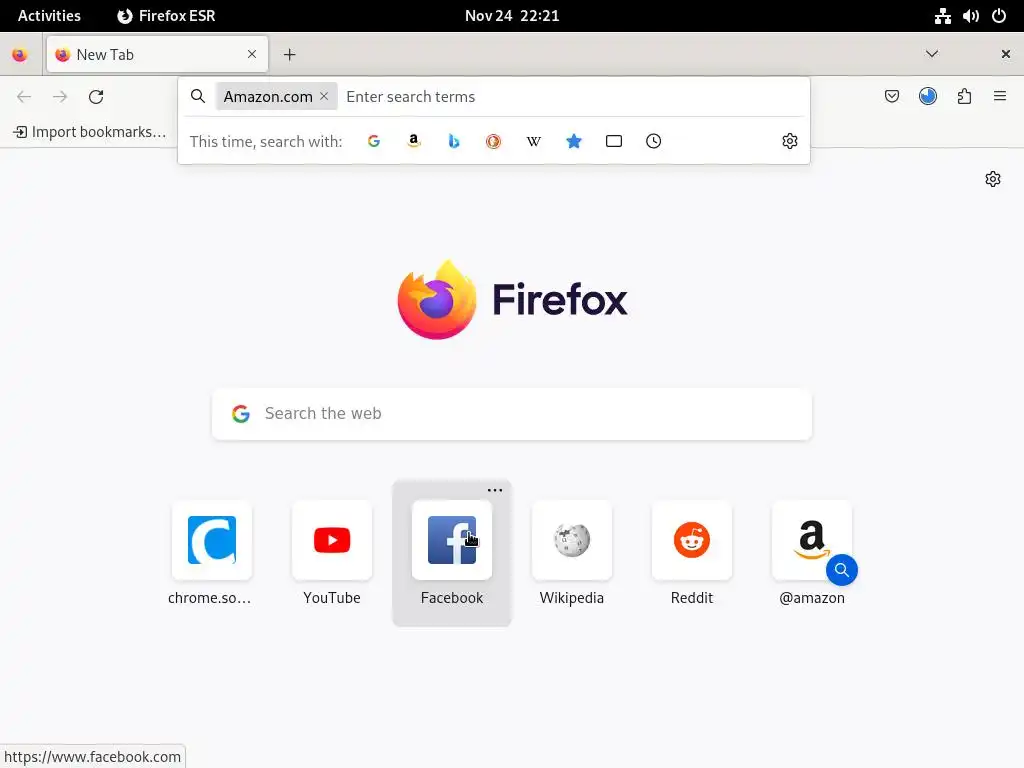Open the Extensions puzzle icon
Screen dimensions: 1024x768
[964, 97]
